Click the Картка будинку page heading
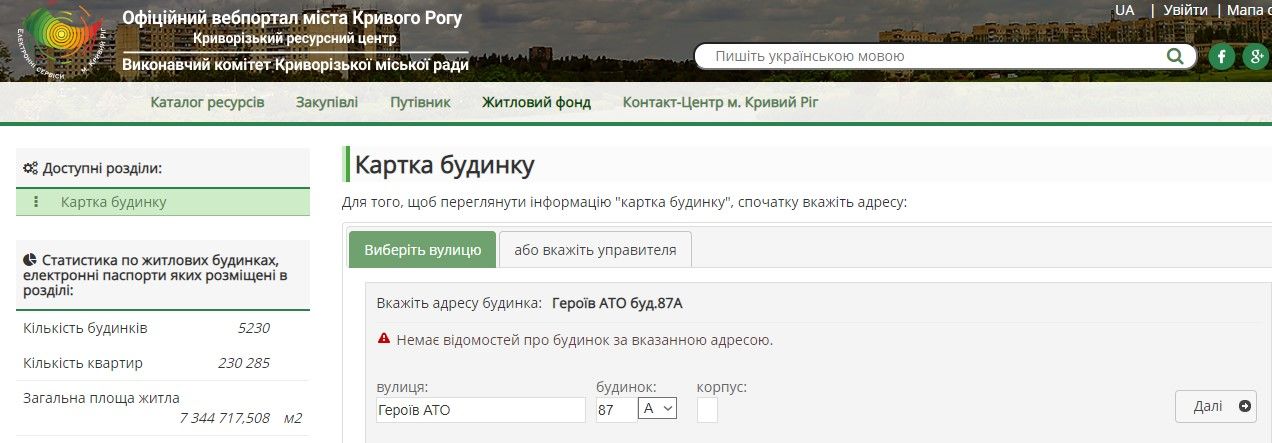The width and height of the screenshot is (1272, 443). tap(445, 164)
